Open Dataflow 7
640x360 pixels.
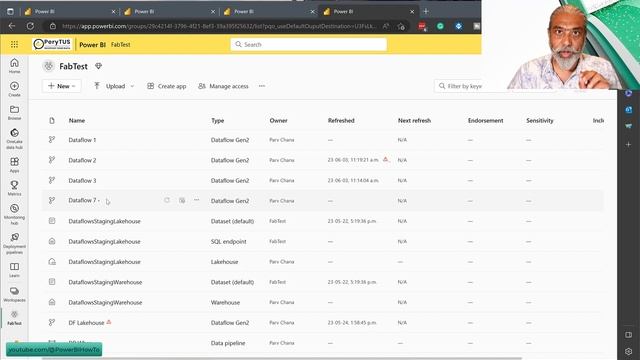[82, 200]
